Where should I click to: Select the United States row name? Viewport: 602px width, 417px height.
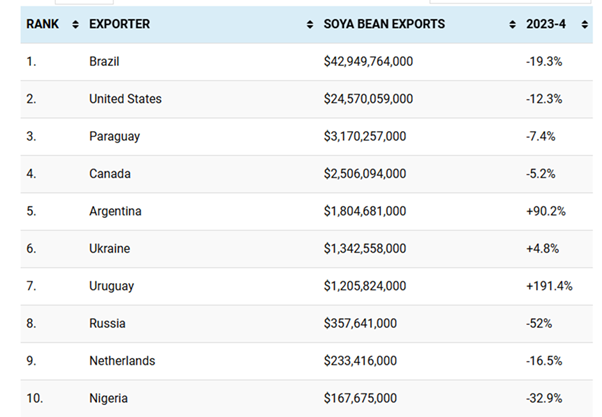tap(125, 99)
